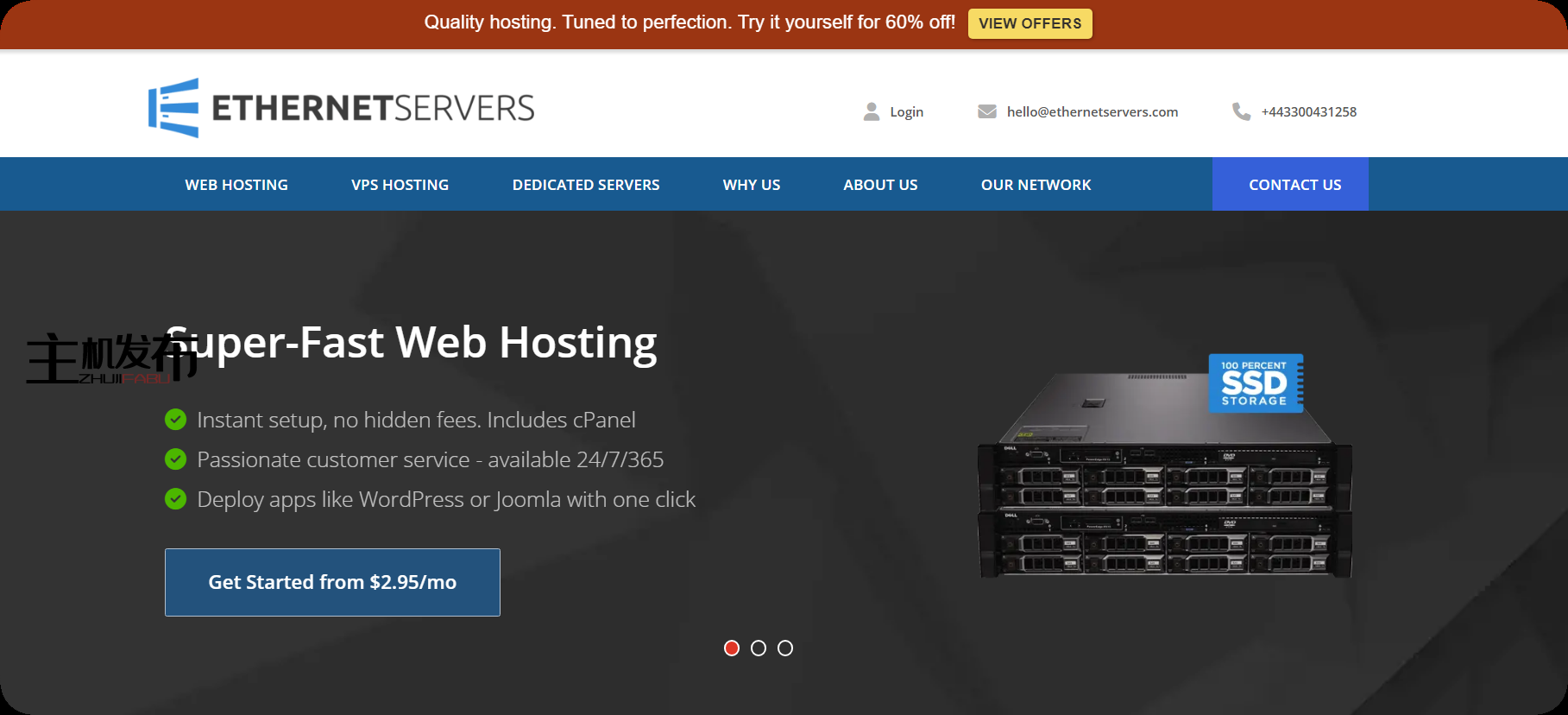Click the EthernetServers logo icon
Image resolution: width=1568 pixels, height=715 pixels.
pos(173,108)
